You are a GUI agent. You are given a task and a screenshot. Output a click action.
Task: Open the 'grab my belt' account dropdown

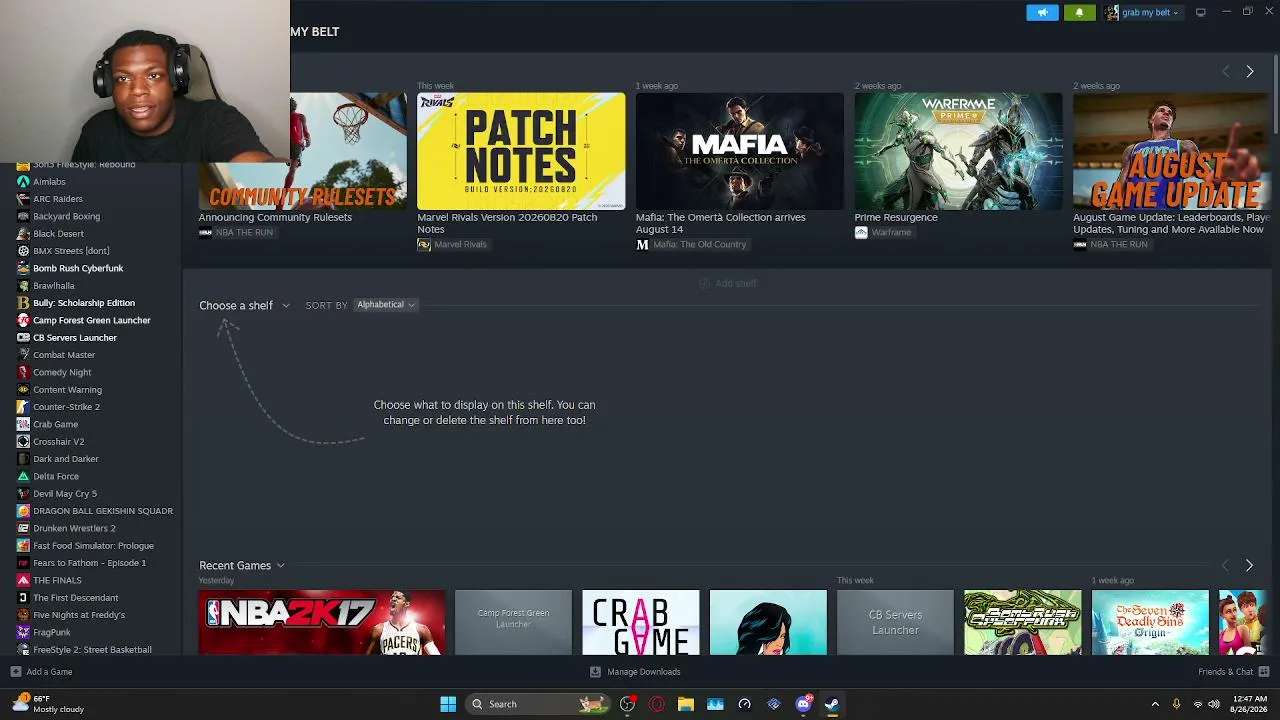1142,12
